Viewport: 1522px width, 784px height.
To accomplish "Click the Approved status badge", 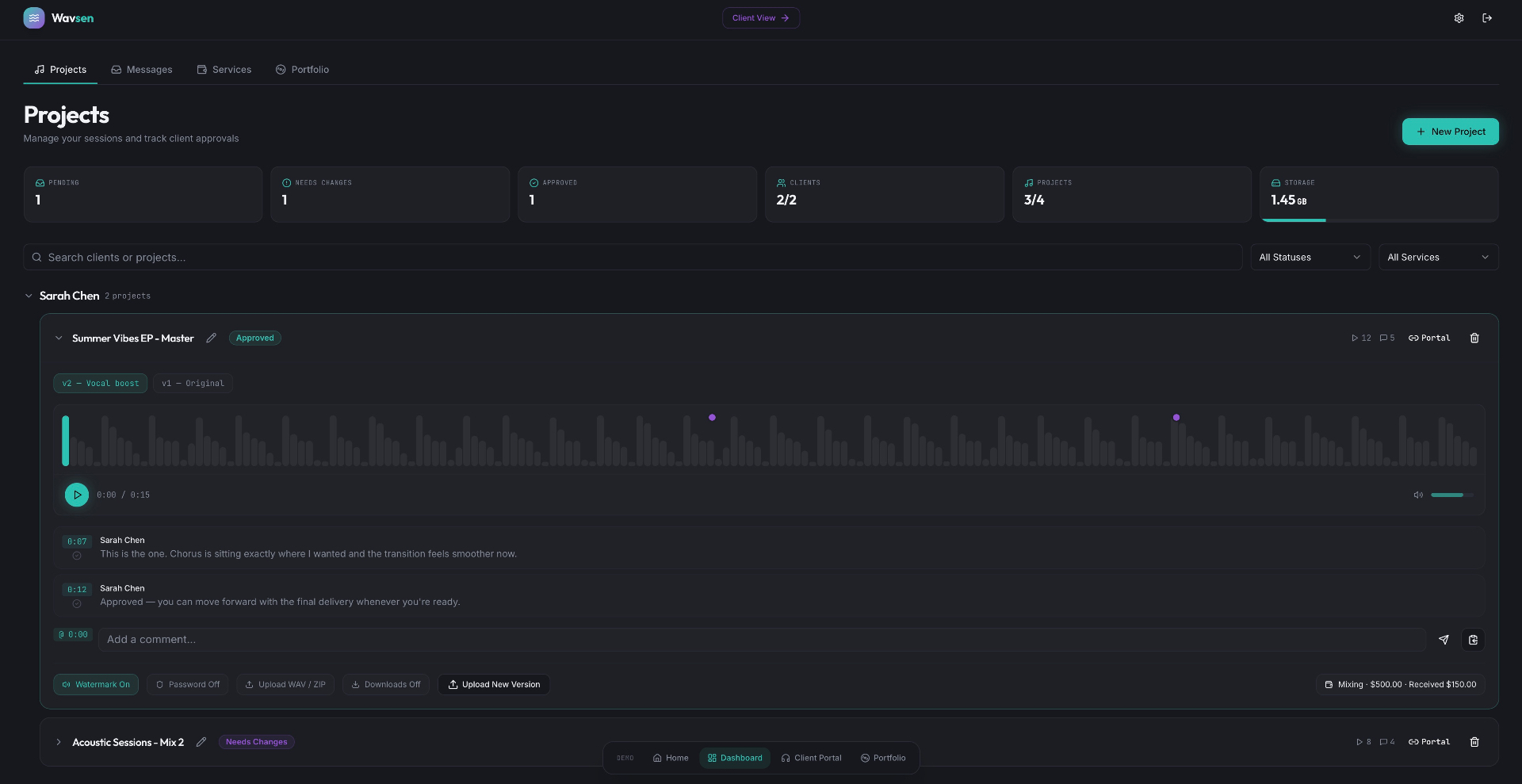I will 255,338.
